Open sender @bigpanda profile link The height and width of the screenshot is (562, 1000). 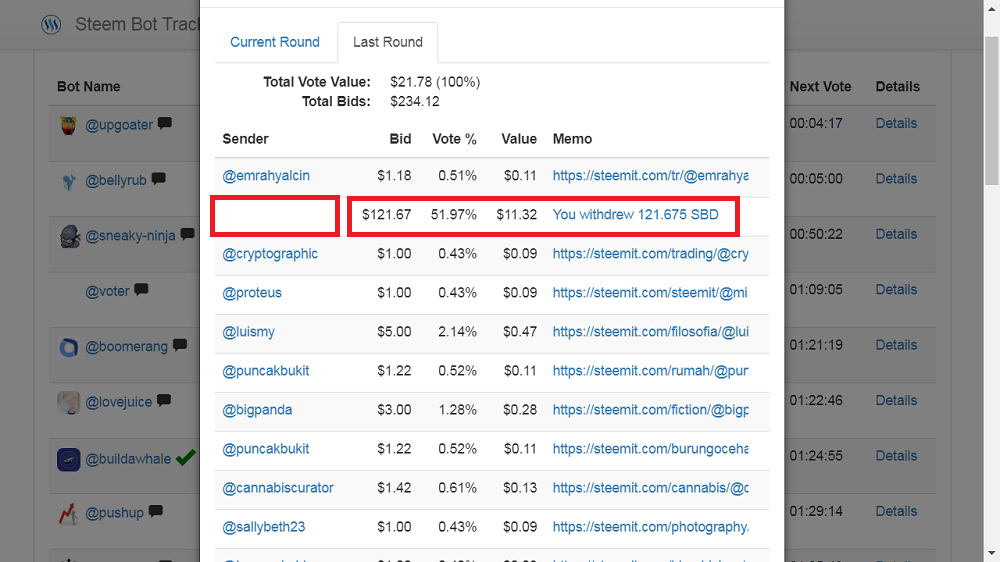click(x=257, y=410)
